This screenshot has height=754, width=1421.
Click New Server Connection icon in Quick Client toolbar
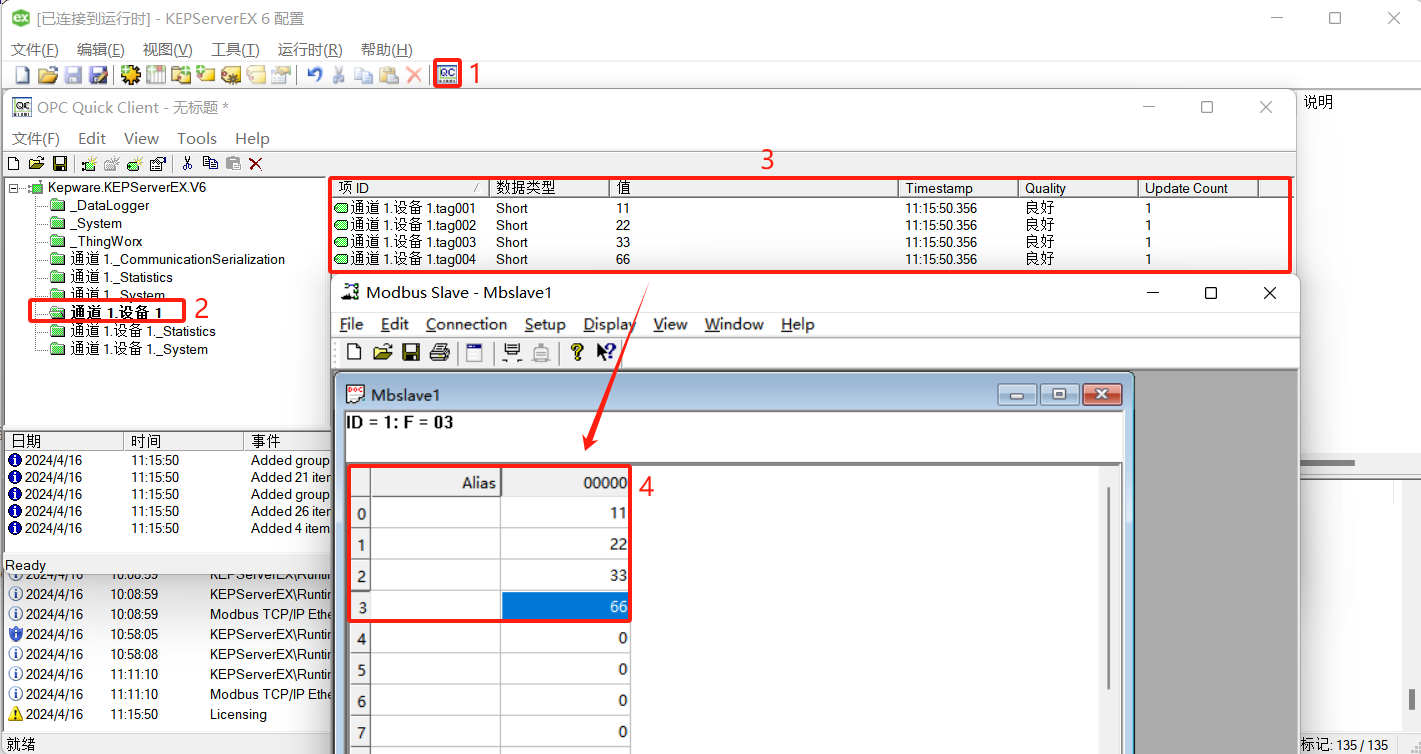click(88, 163)
